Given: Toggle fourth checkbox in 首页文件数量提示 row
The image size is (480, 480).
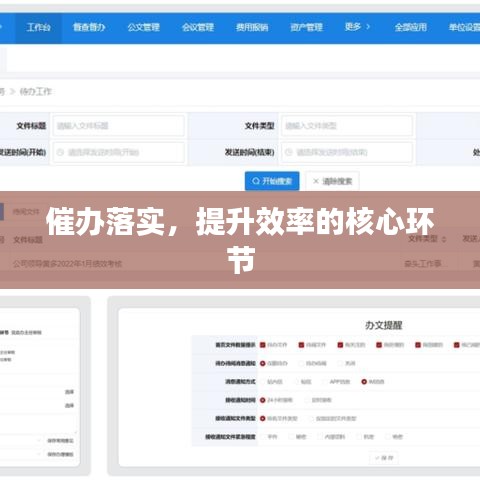Looking at the screenshot, I should 379,345.
